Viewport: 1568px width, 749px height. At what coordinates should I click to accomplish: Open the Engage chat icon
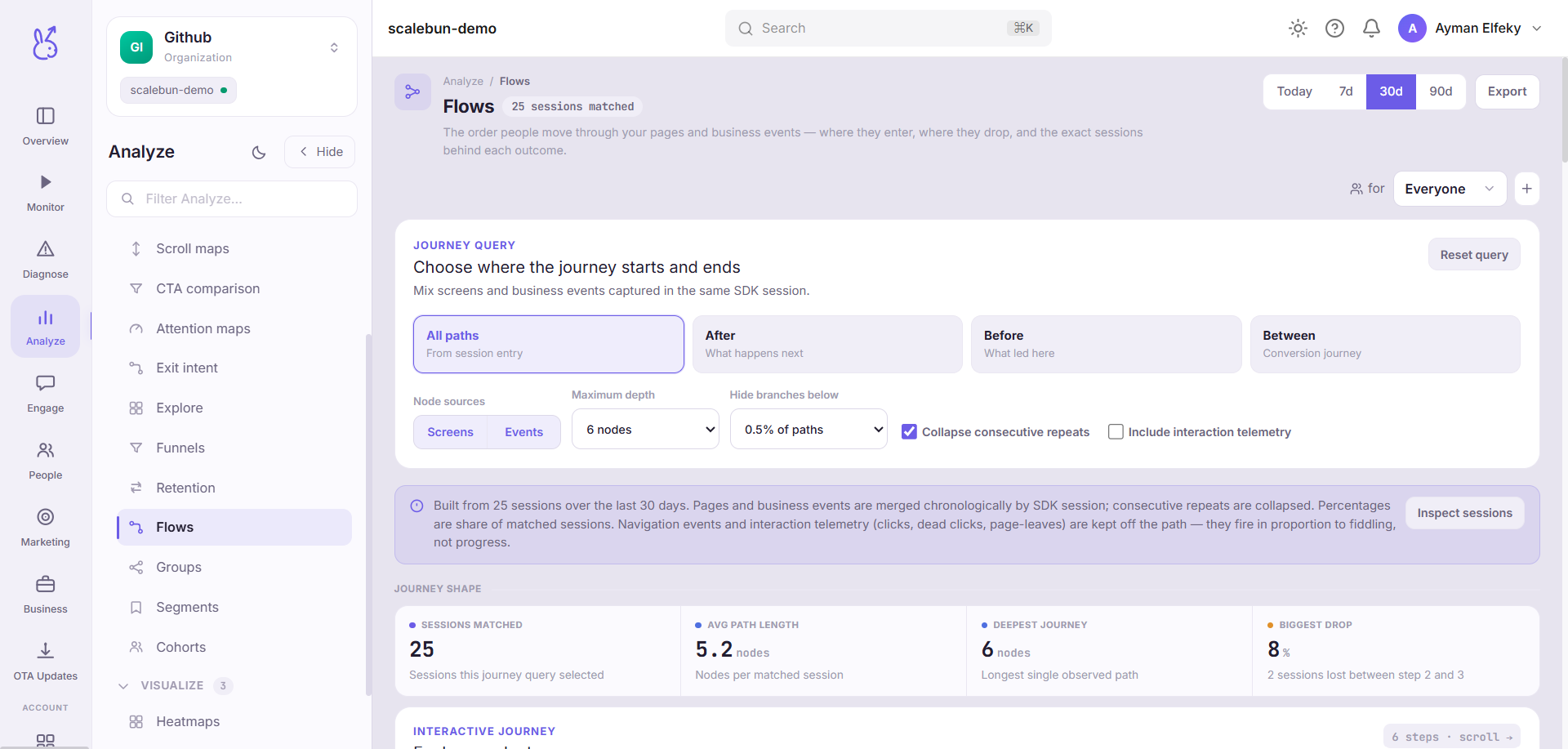pos(46,383)
